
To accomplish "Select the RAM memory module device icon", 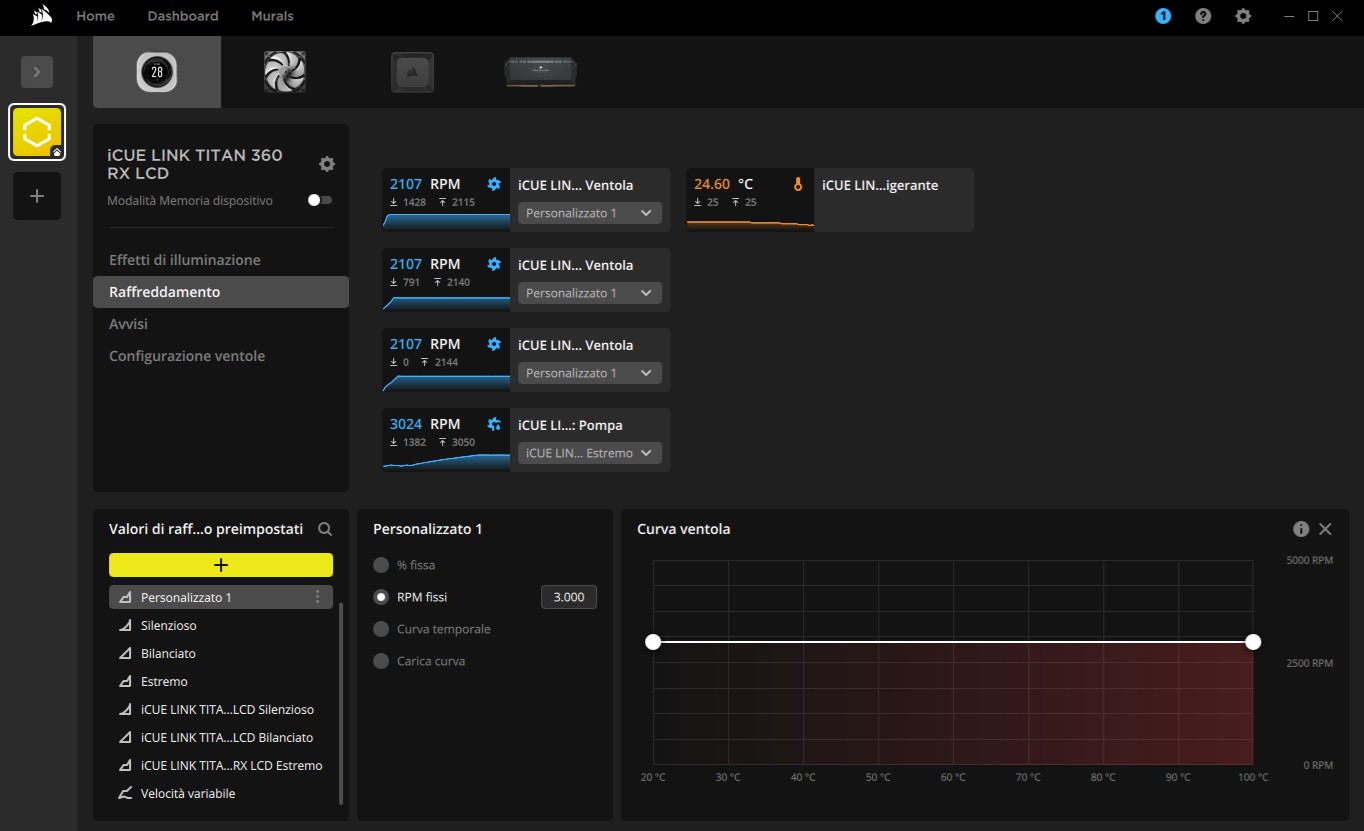I will [541, 72].
